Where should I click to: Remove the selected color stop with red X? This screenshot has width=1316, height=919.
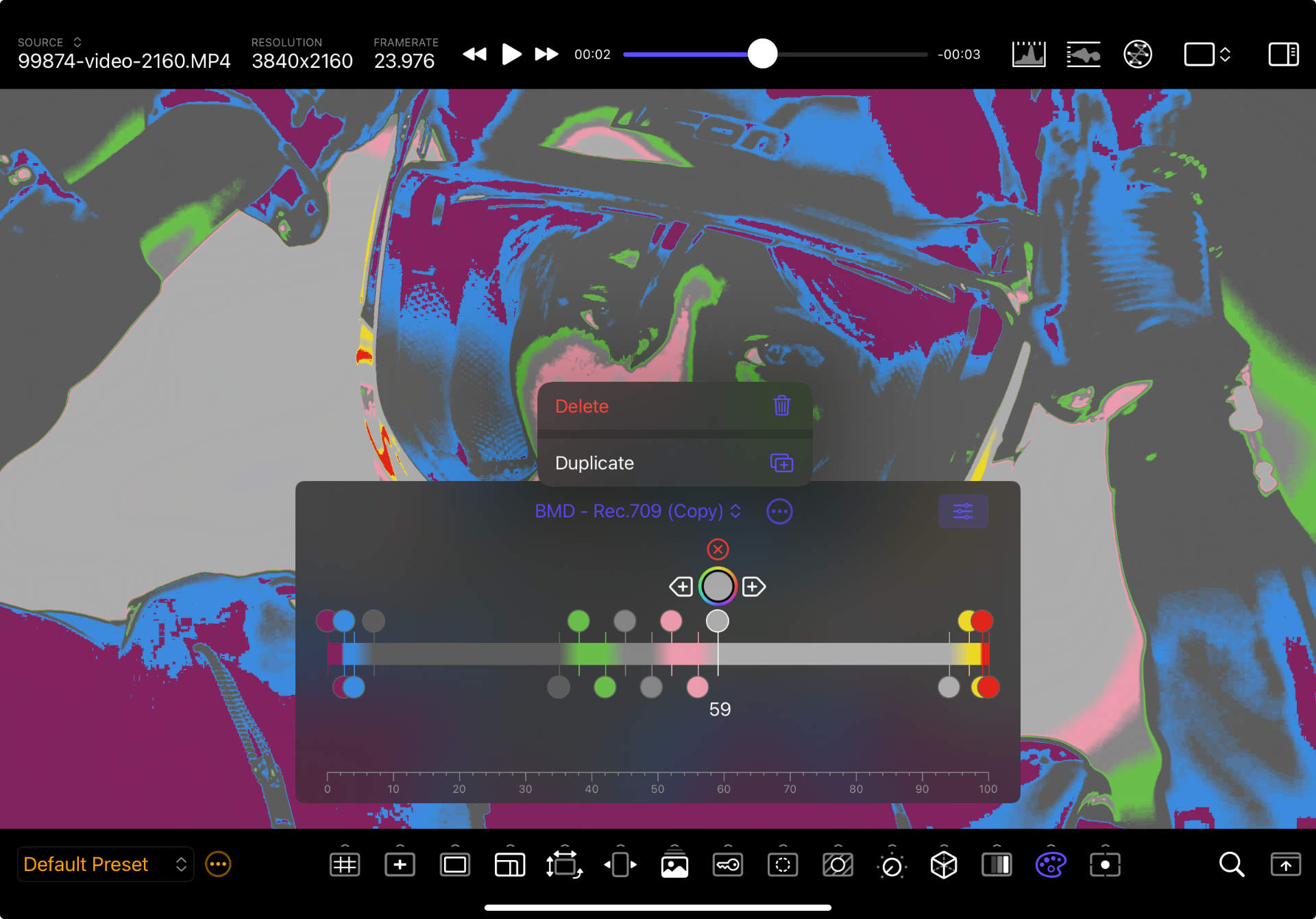718,549
